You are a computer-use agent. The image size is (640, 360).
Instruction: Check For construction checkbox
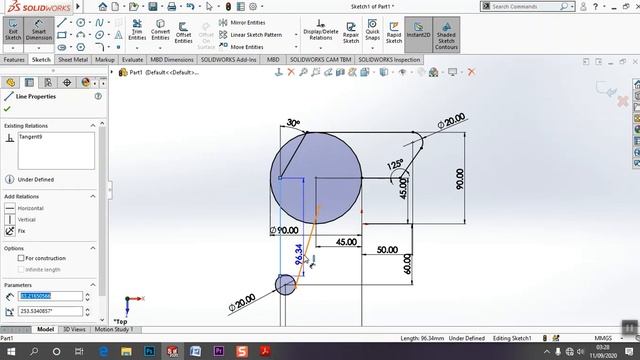[x=21, y=258]
